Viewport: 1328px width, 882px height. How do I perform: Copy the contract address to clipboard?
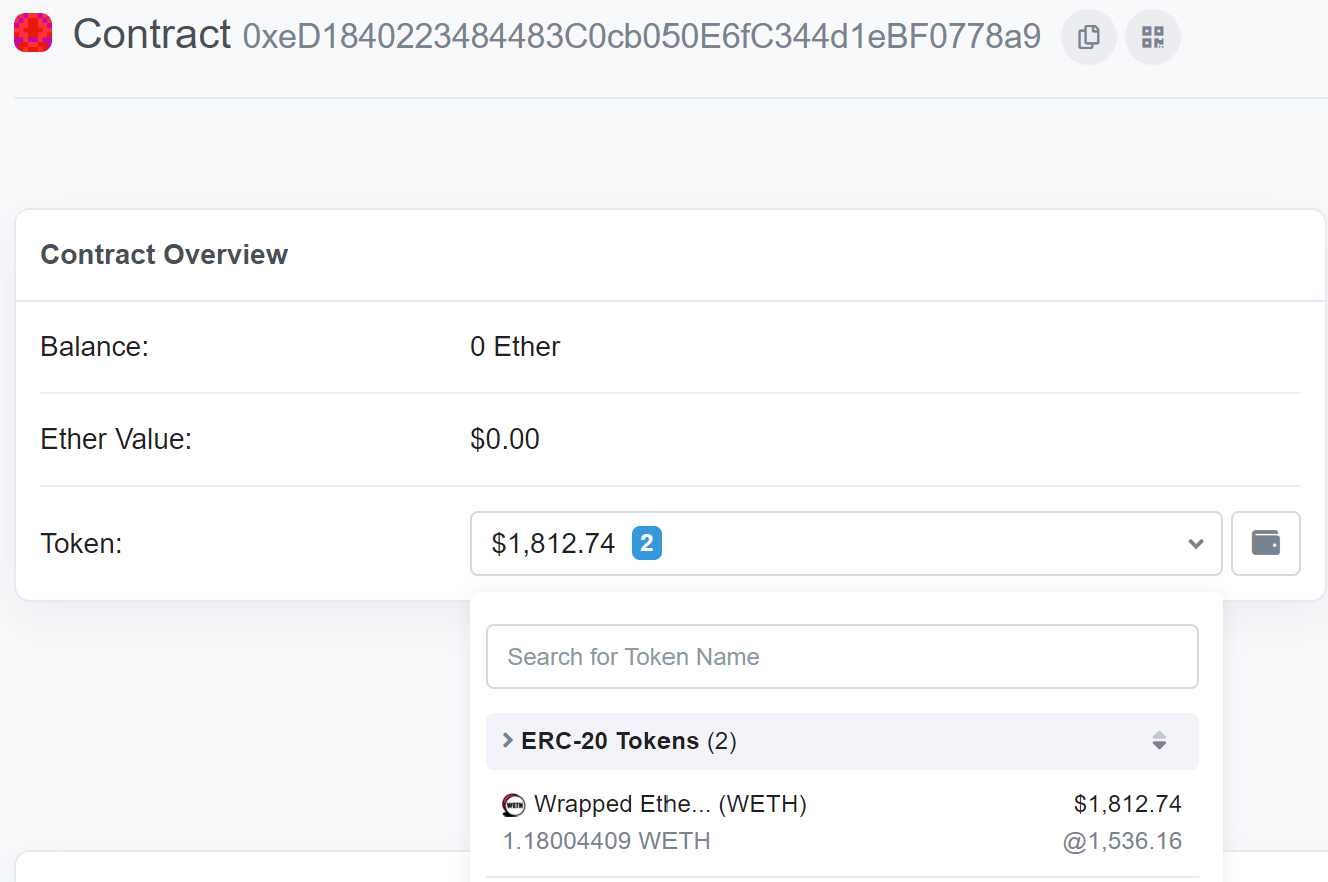[1088, 38]
